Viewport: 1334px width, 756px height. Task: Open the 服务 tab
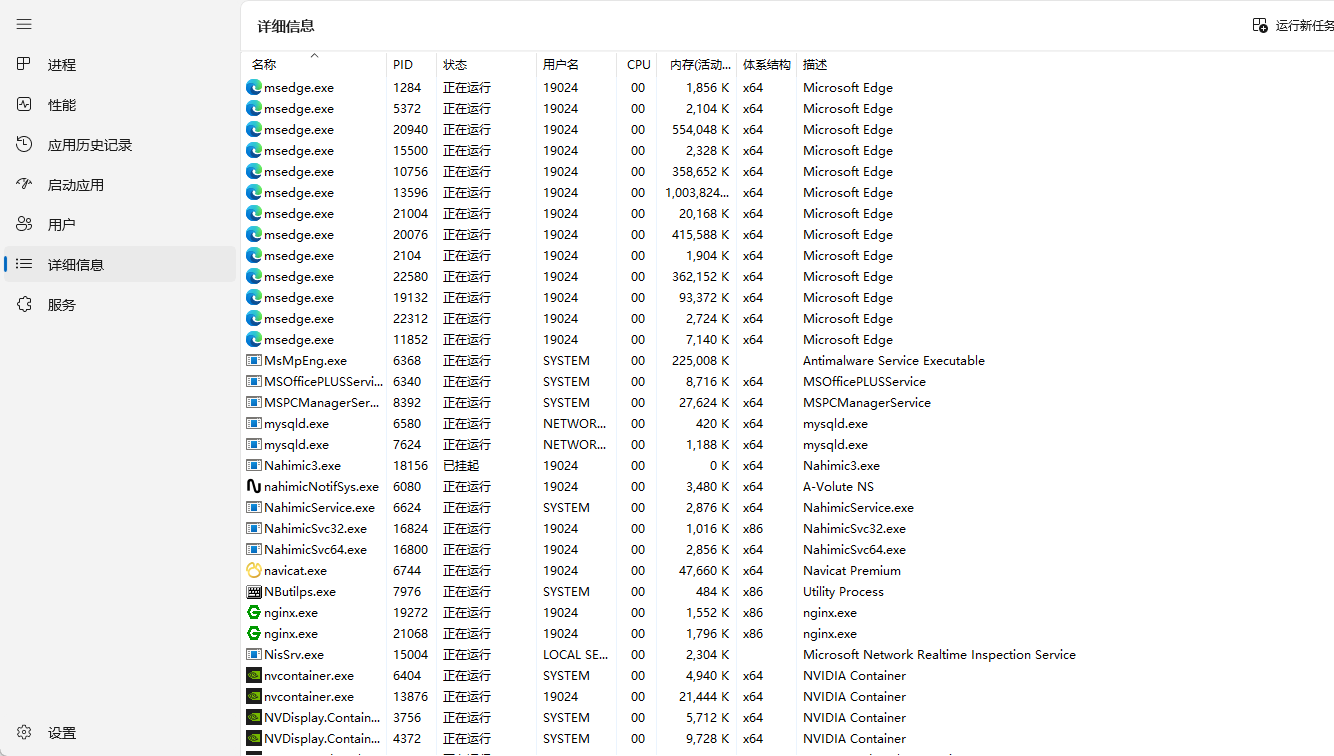[120, 304]
